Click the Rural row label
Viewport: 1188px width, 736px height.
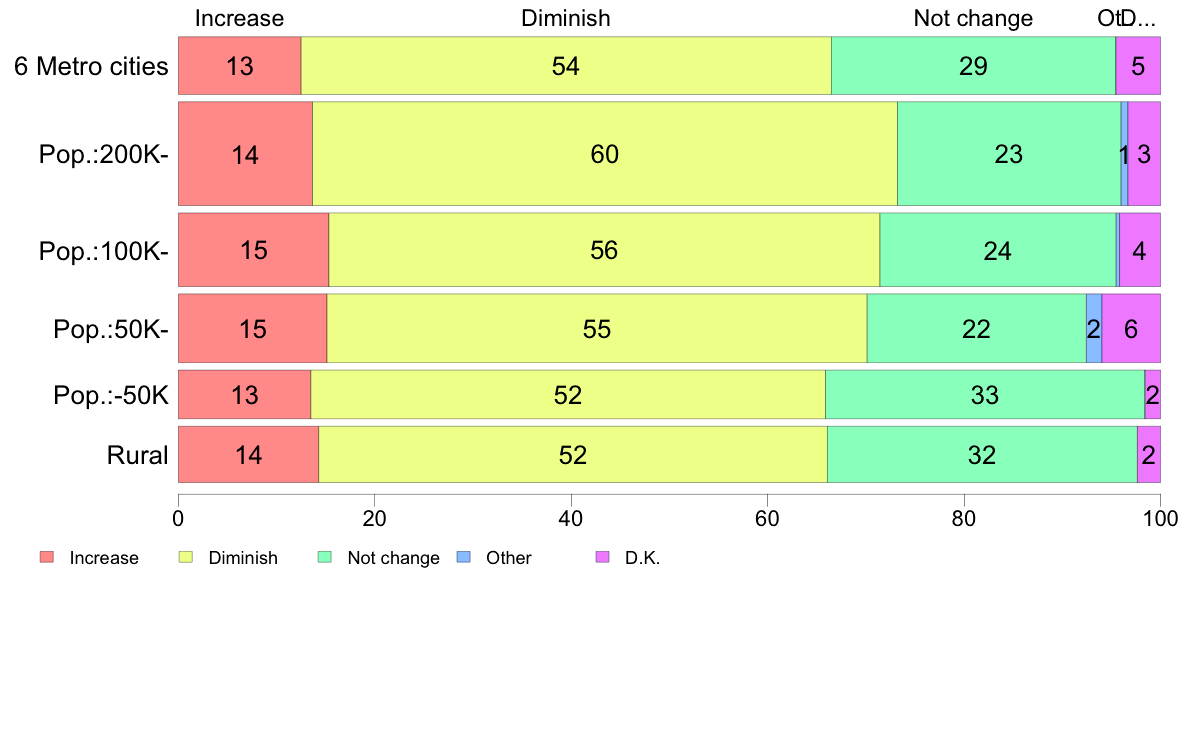pyautogui.click(x=138, y=456)
